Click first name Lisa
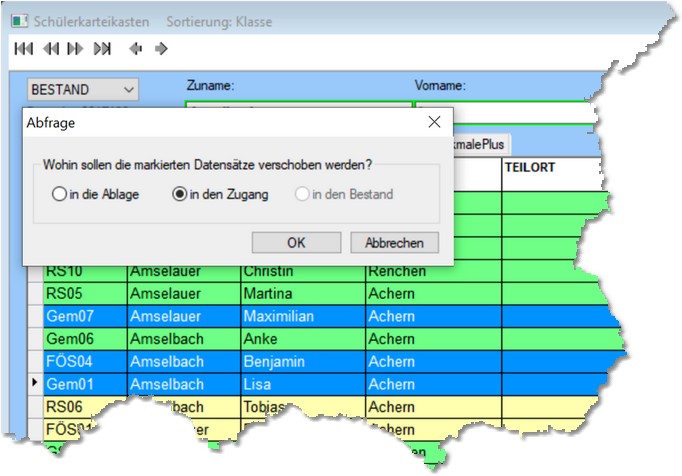The height and width of the screenshot is (476, 682). coord(303,384)
